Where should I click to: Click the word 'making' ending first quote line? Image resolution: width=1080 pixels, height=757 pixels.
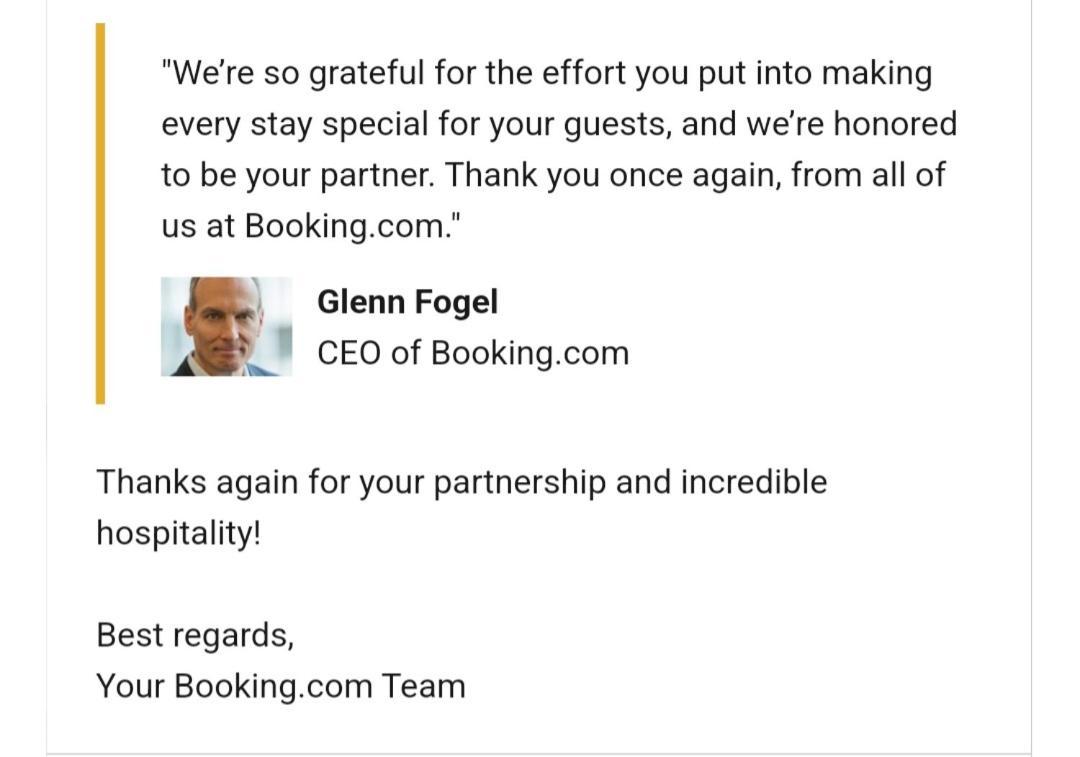(878, 74)
